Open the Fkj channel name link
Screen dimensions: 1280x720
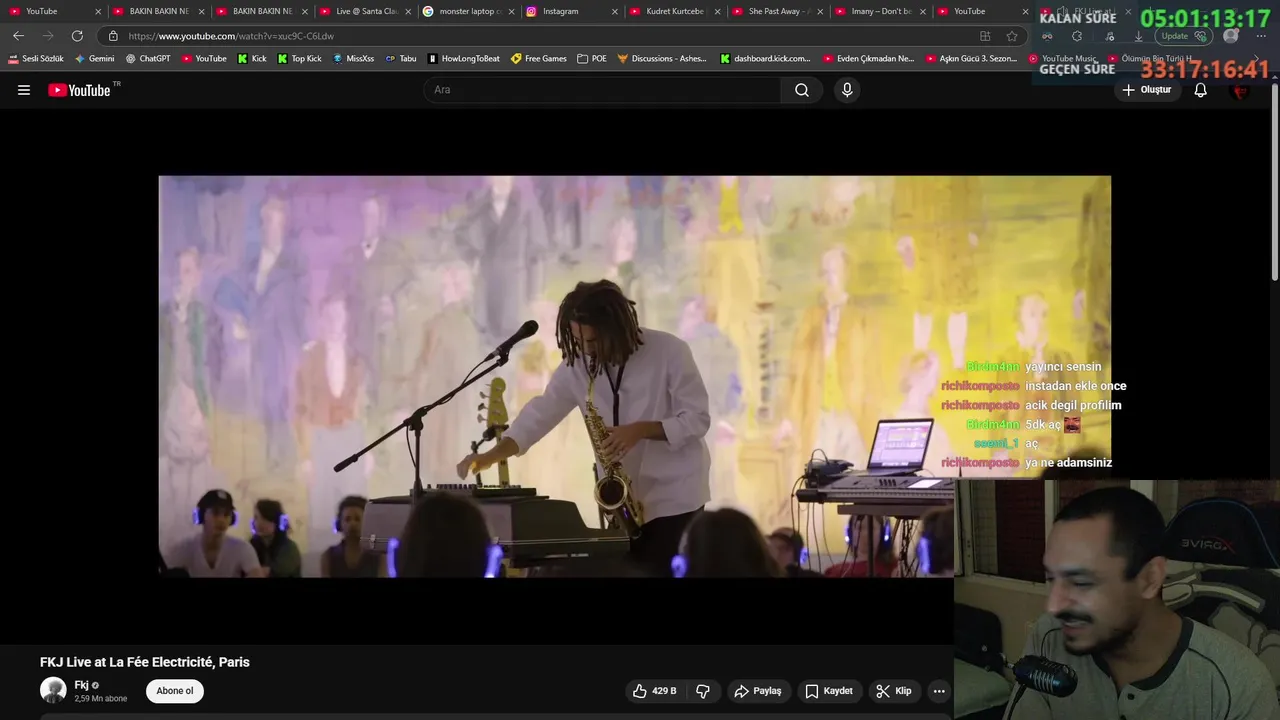[82, 685]
